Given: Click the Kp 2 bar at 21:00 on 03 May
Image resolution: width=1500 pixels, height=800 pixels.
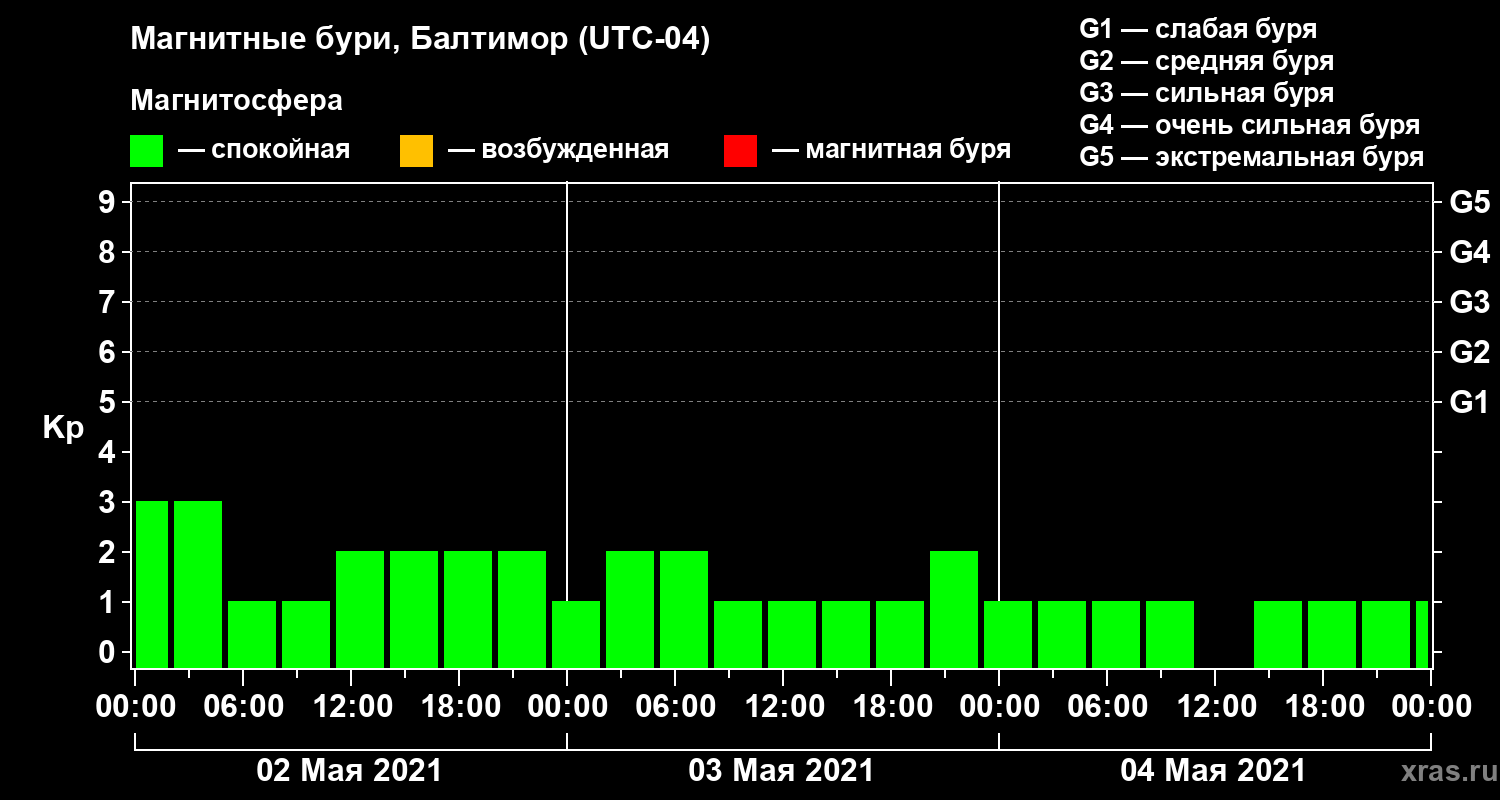Looking at the screenshot, I should 954,609.
